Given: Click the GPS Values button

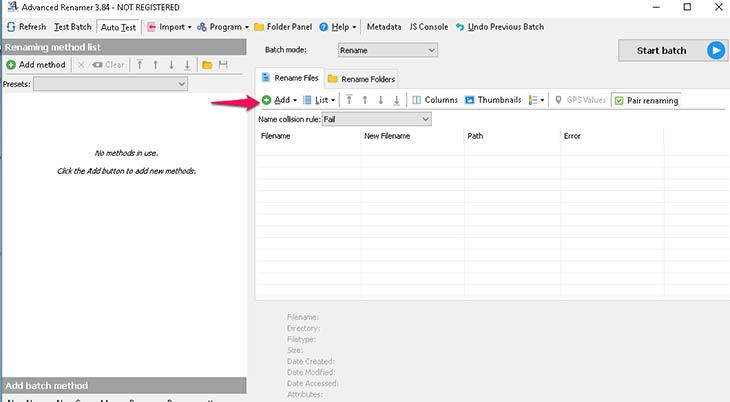Looking at the screenshot, I should [580, 100].
